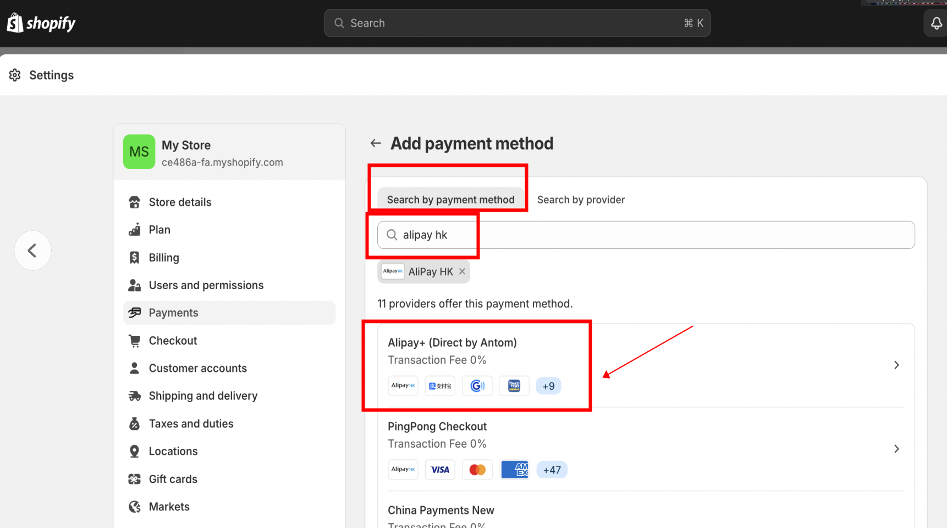This screenshot has height=528, width=948.
Task: Open Billing settings section
Action: pos(164,257)
